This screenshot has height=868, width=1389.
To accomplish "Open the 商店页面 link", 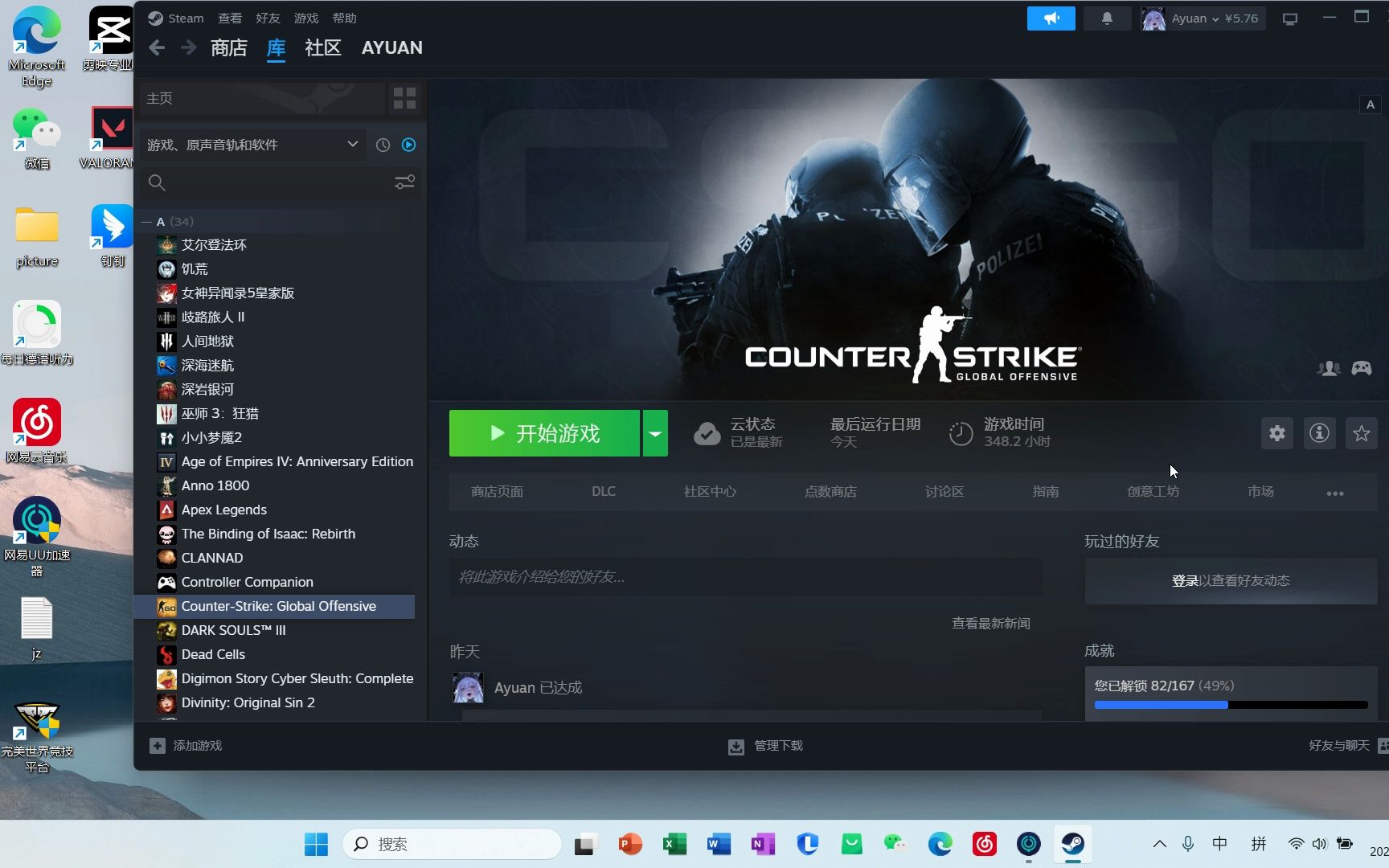I will point(497,492).
